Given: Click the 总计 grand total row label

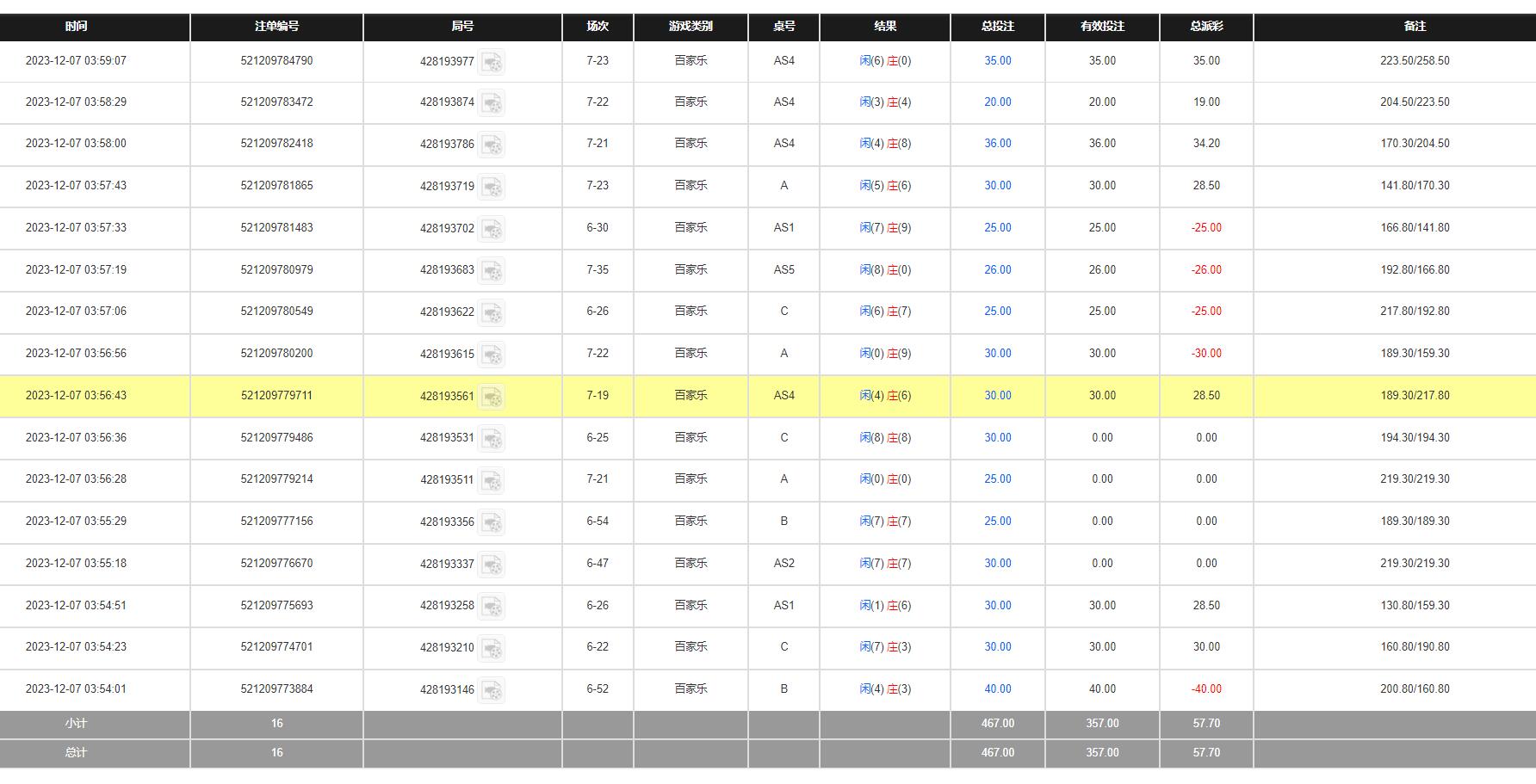Looking at the screenshot, I should pyautogui.click(x=76, y=753).
